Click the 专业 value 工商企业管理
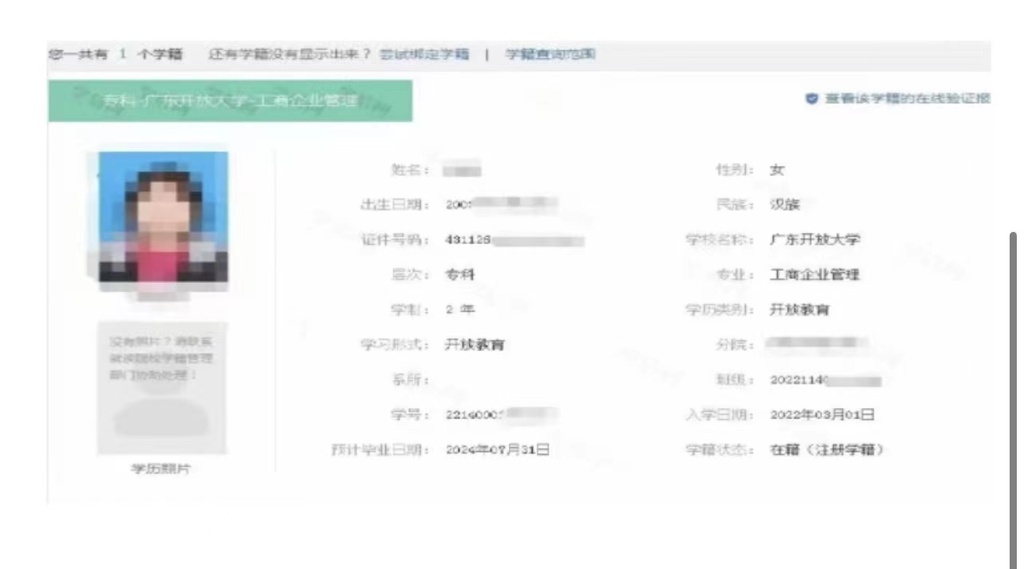Screen dimensions: 1024x569 pyautogui.click(x=815, y=275)
